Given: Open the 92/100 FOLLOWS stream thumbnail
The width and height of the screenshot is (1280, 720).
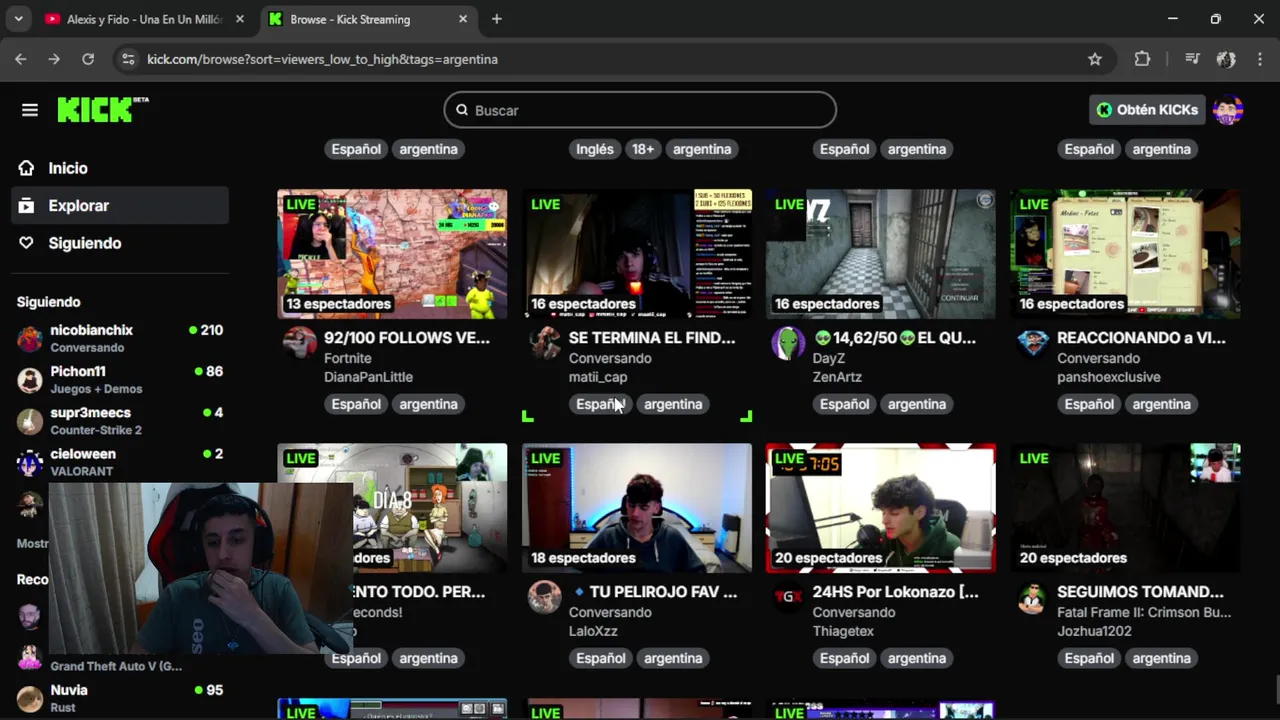Looking at the screenshot, I should coord(392,254).
